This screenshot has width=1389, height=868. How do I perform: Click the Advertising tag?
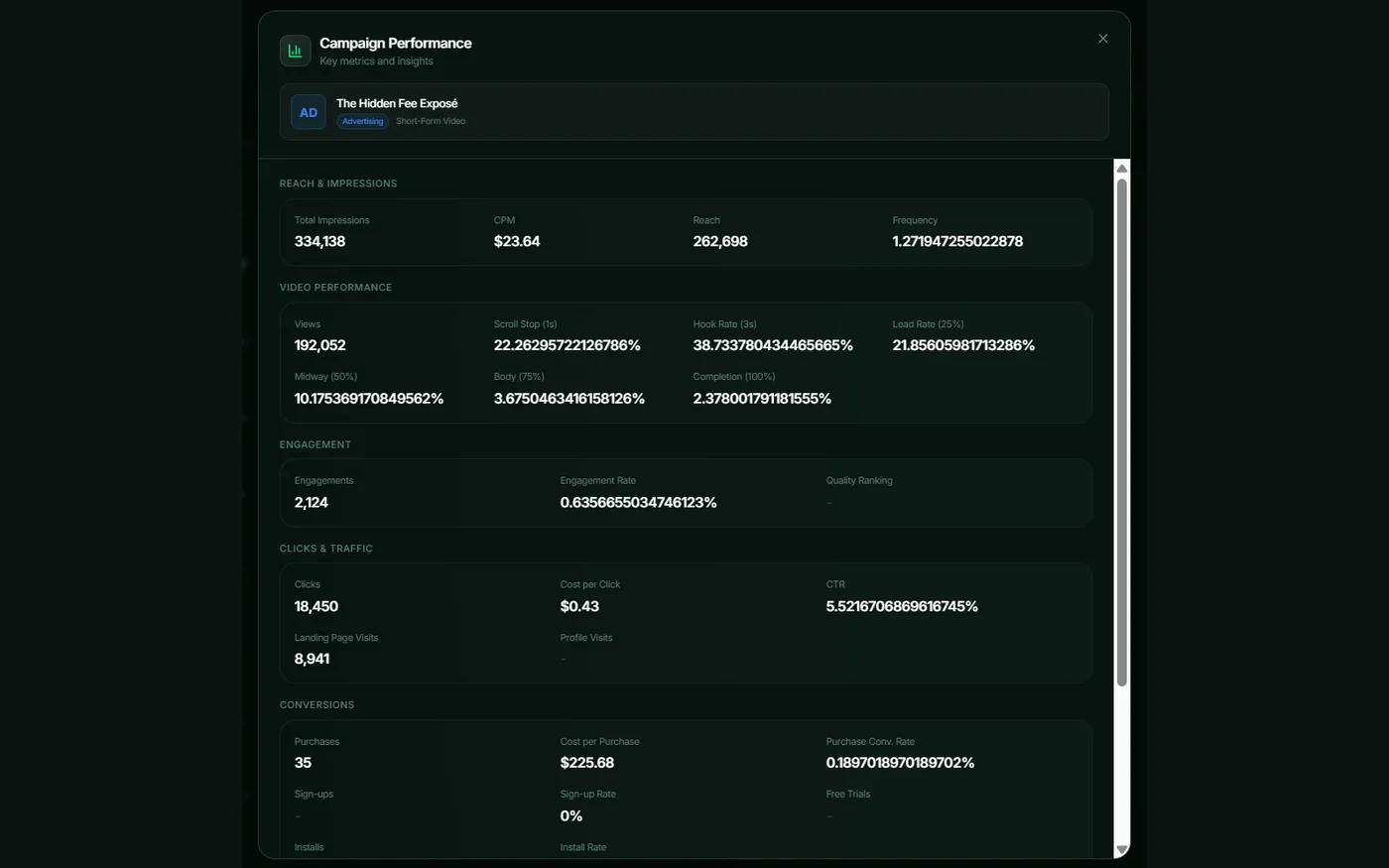pos(362,121)
